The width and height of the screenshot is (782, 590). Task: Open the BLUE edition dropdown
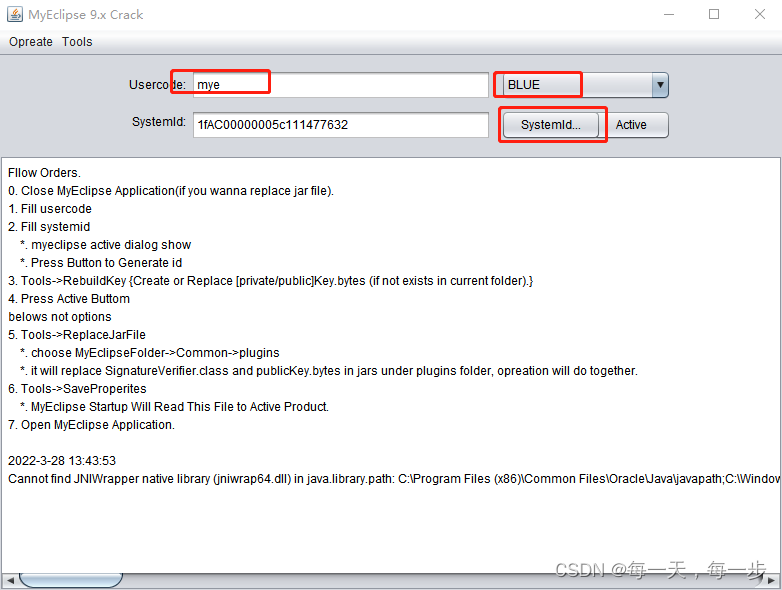(x=586, y=85)
